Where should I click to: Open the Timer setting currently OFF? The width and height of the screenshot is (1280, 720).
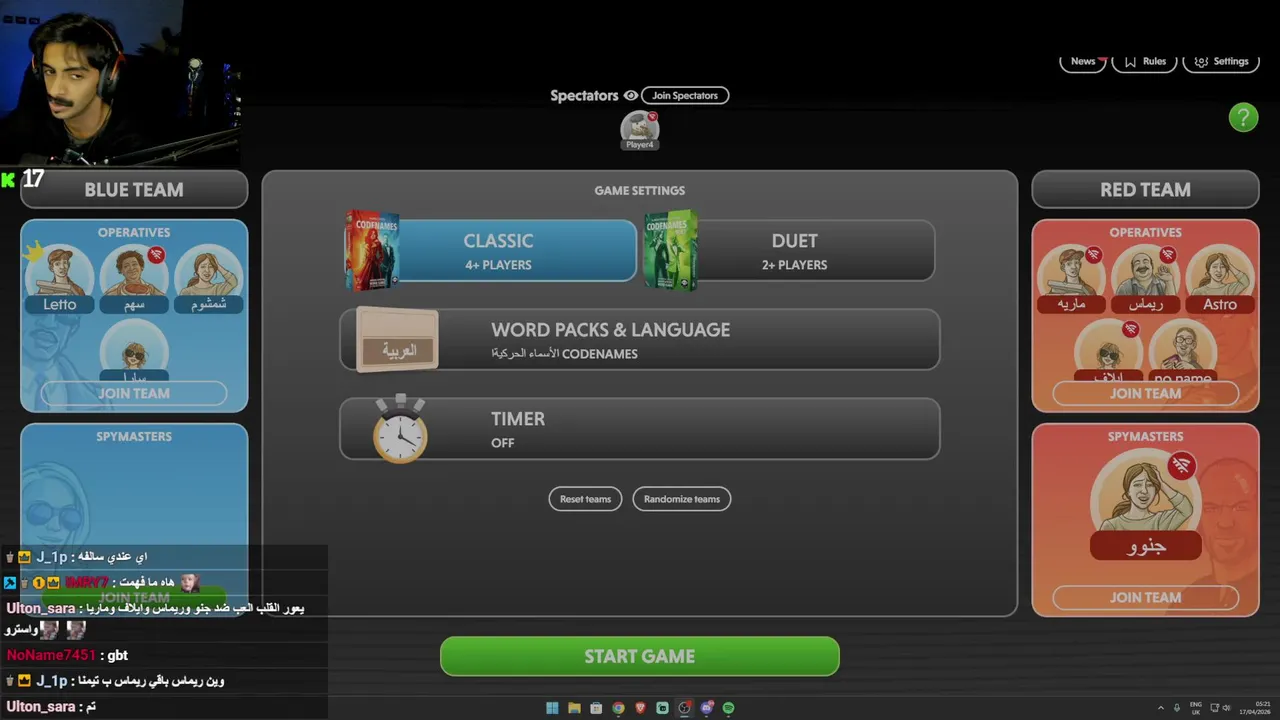pos(640,430)
